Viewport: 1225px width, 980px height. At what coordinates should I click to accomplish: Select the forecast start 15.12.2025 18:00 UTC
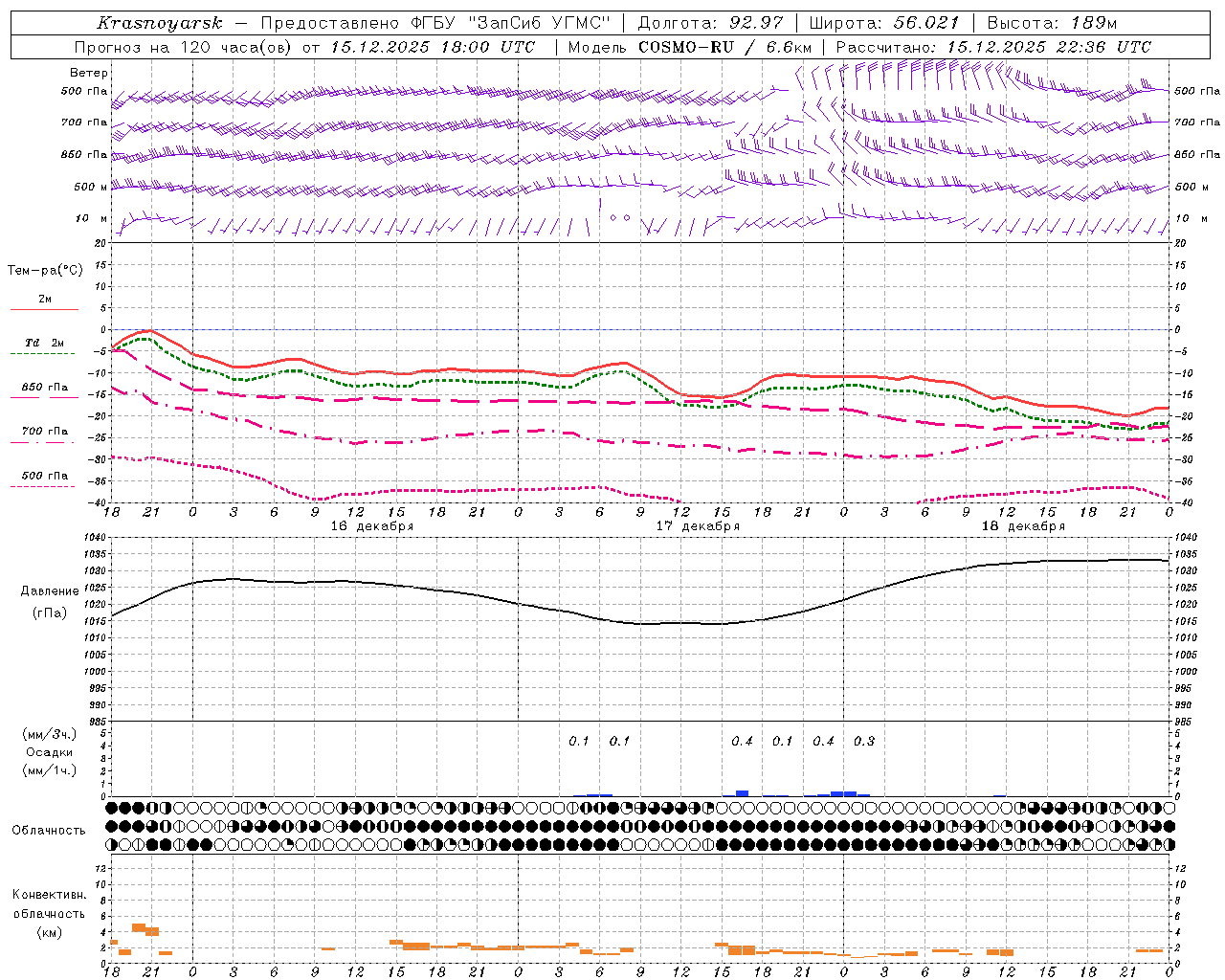pyautogui.click(x=433, y=47)
